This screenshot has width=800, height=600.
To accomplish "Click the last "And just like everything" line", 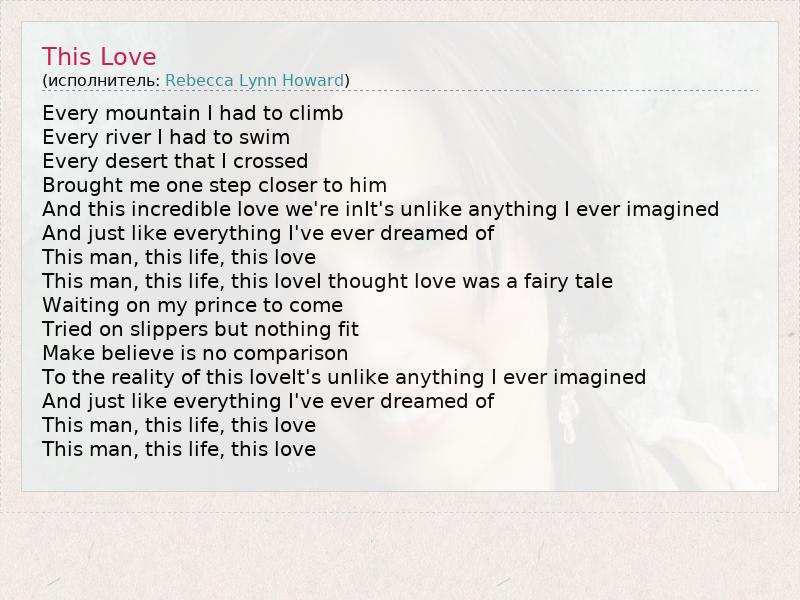I will [x=268, y=401].
